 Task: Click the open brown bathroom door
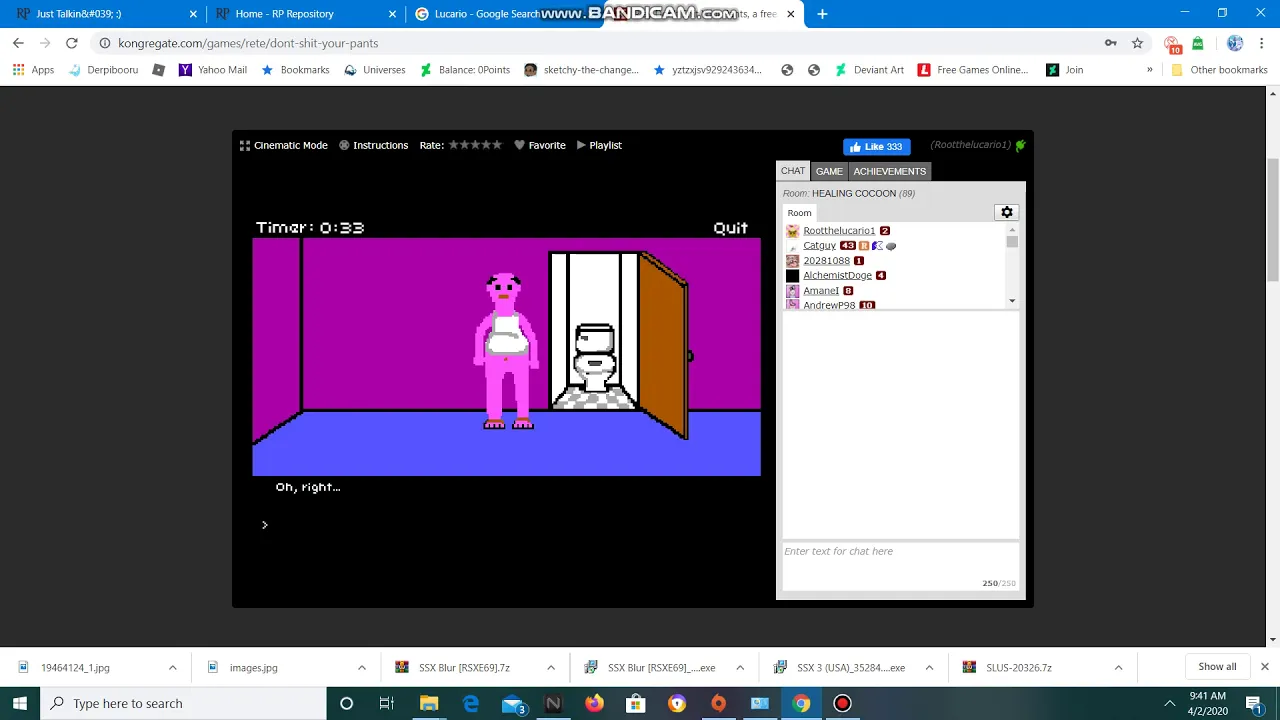pos(663,345)
